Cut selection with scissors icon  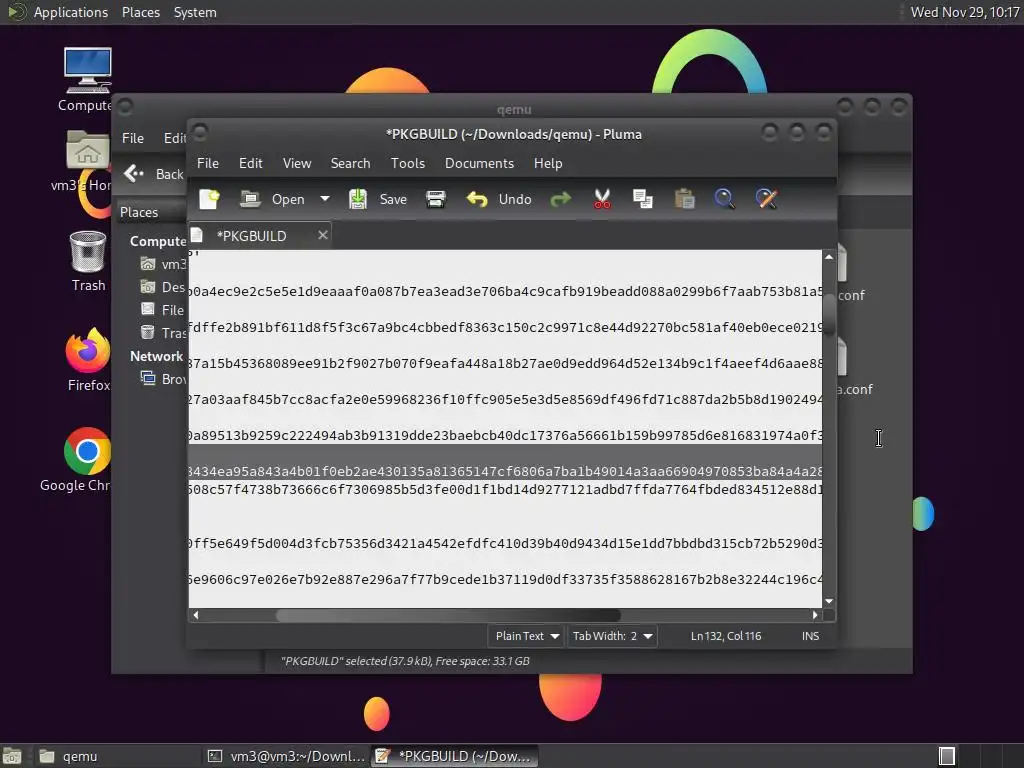click(602, 199)
